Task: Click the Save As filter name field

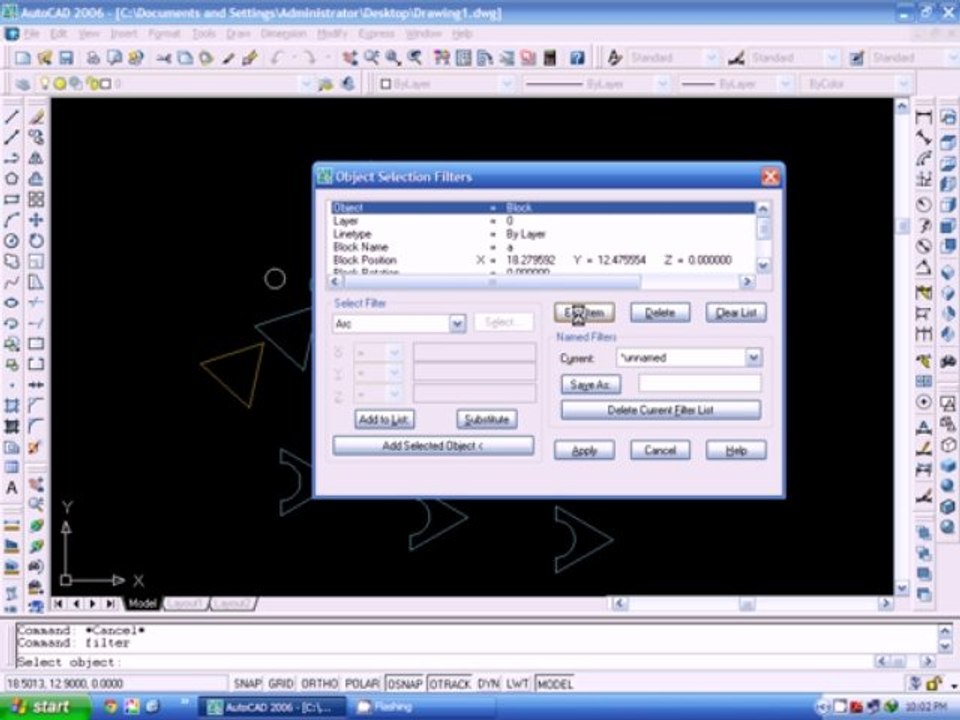Action: pyautogui.click(x=700, y=384)
